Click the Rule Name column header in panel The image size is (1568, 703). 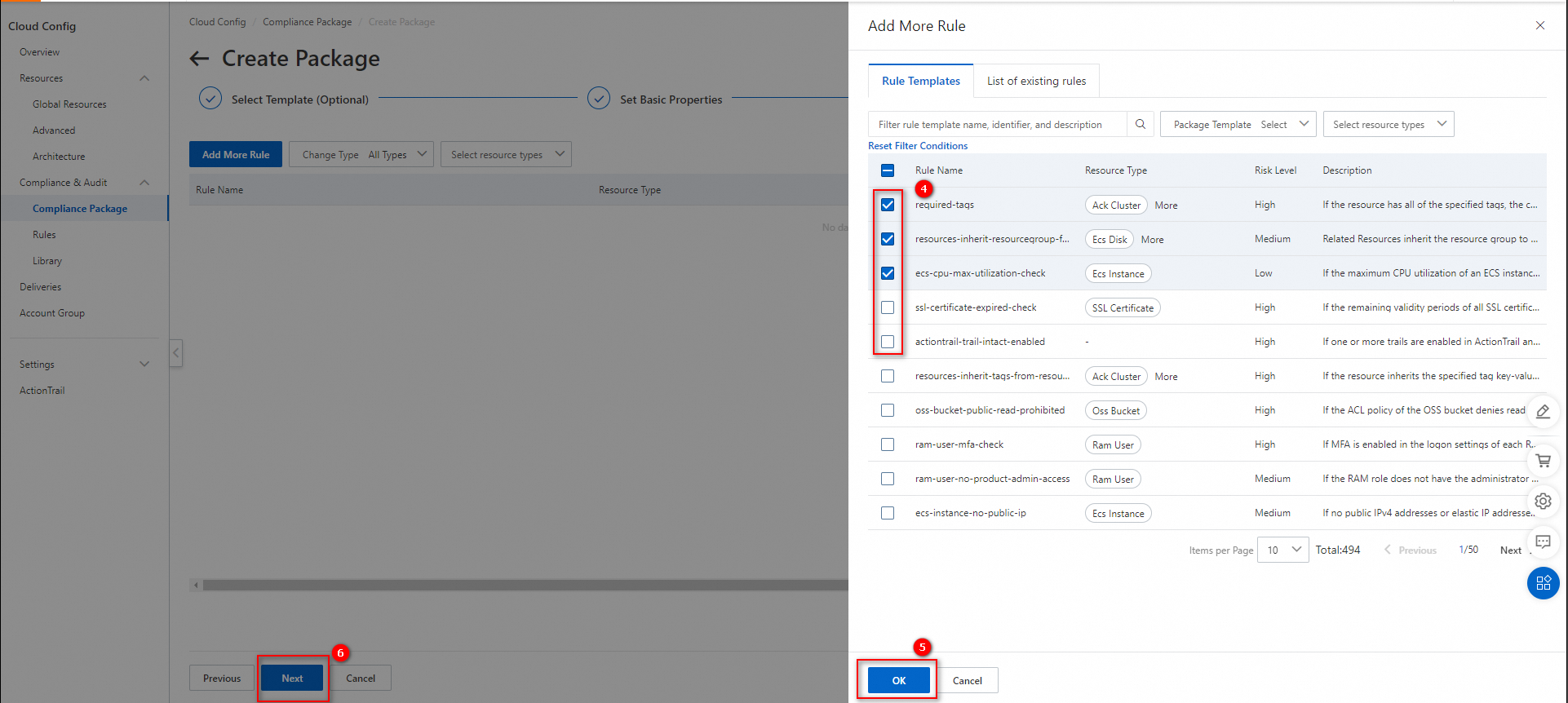click(938, 170)
